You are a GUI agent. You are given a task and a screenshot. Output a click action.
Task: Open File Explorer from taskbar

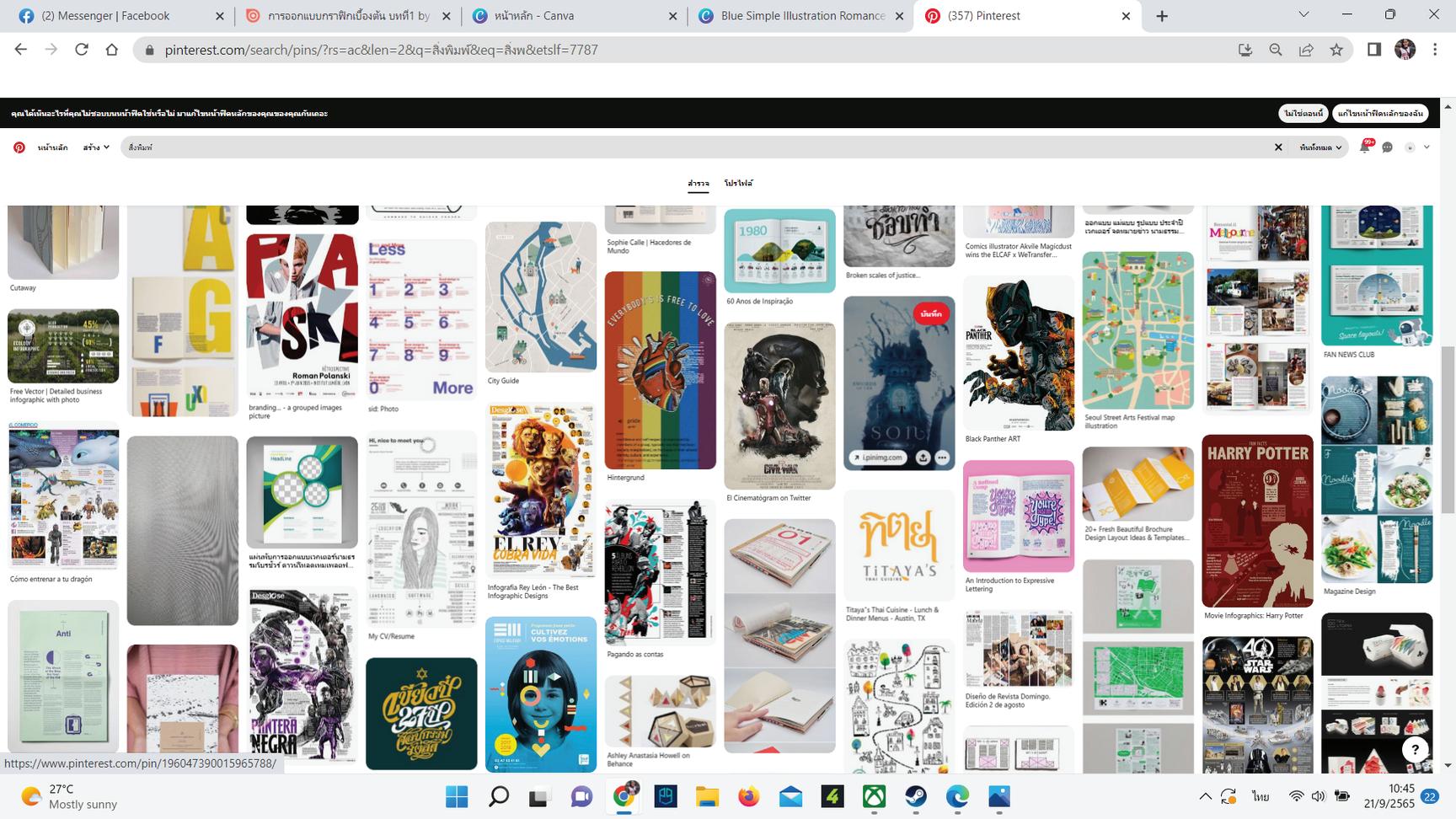[707, 796]
